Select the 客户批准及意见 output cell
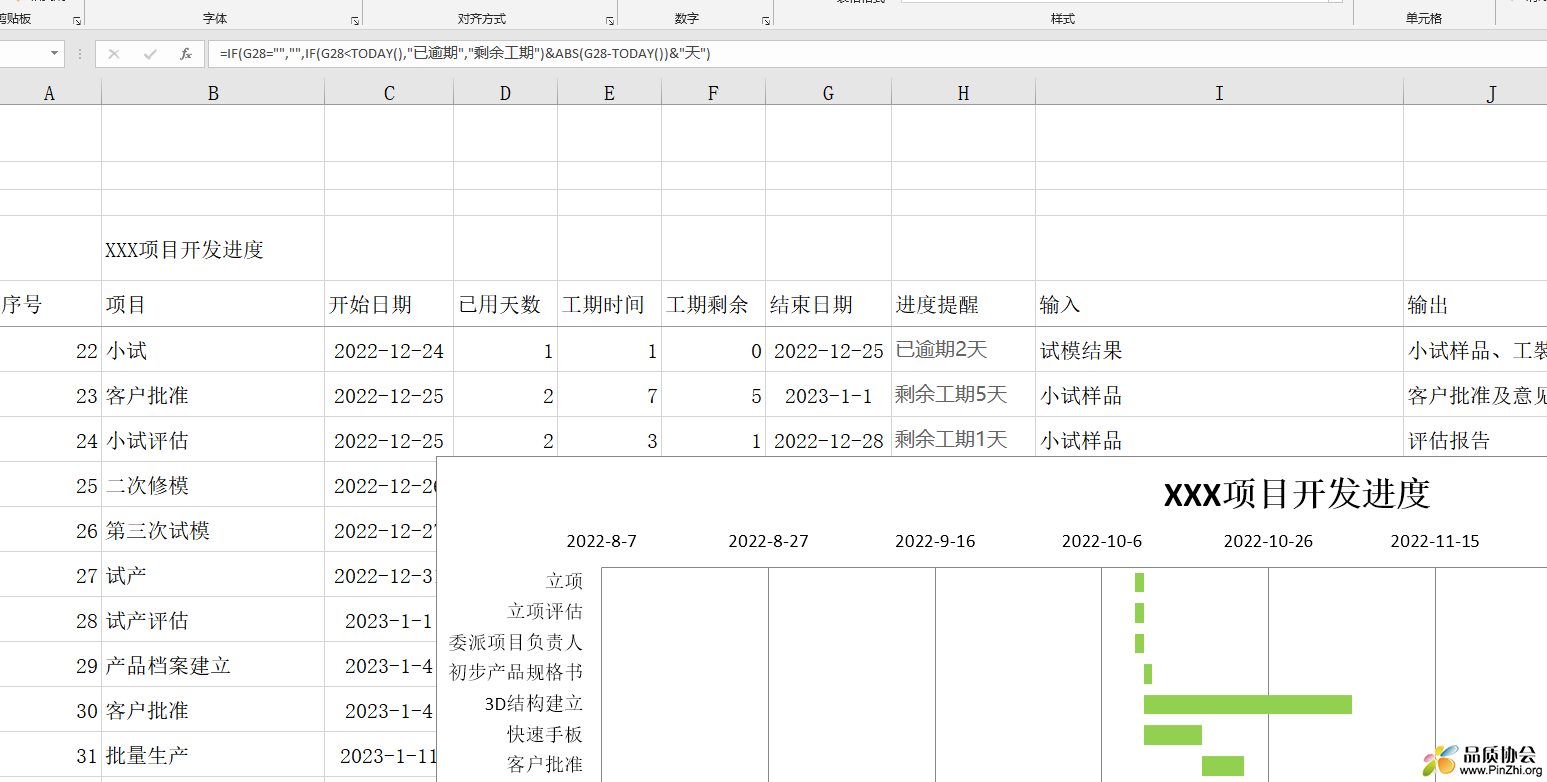Viewport: 1547px width, 782px height. pyautogui.click(x=1475, y=395)
